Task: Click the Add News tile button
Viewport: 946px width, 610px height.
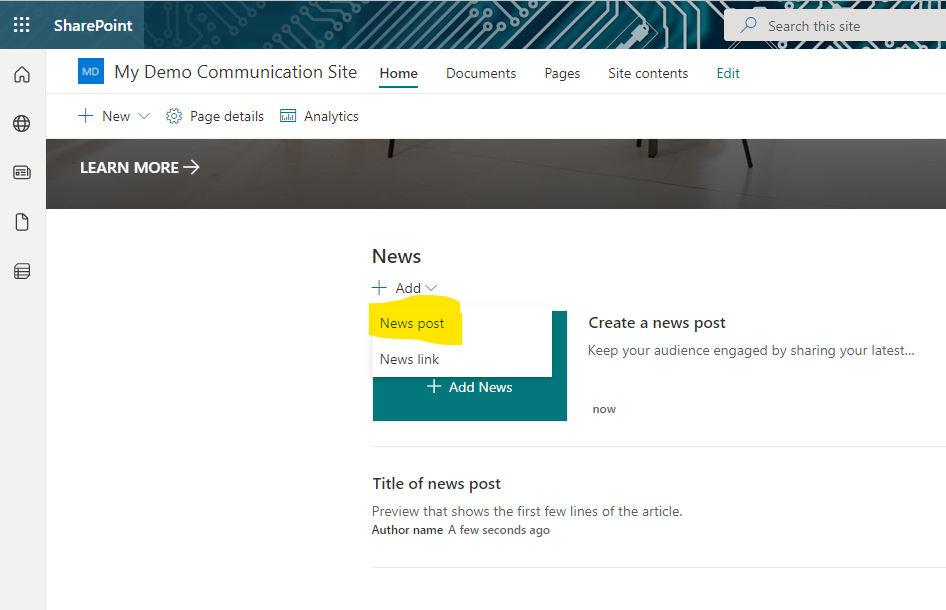Action: click(469, 387)
